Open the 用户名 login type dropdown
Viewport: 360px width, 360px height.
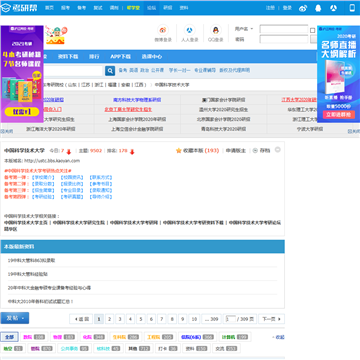click(244, 29)
